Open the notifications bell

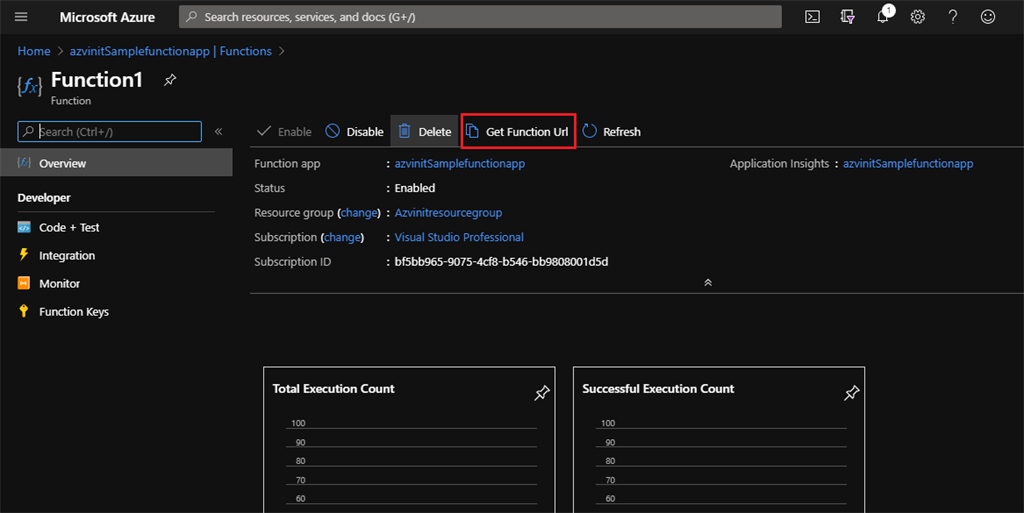coord(883,17)
